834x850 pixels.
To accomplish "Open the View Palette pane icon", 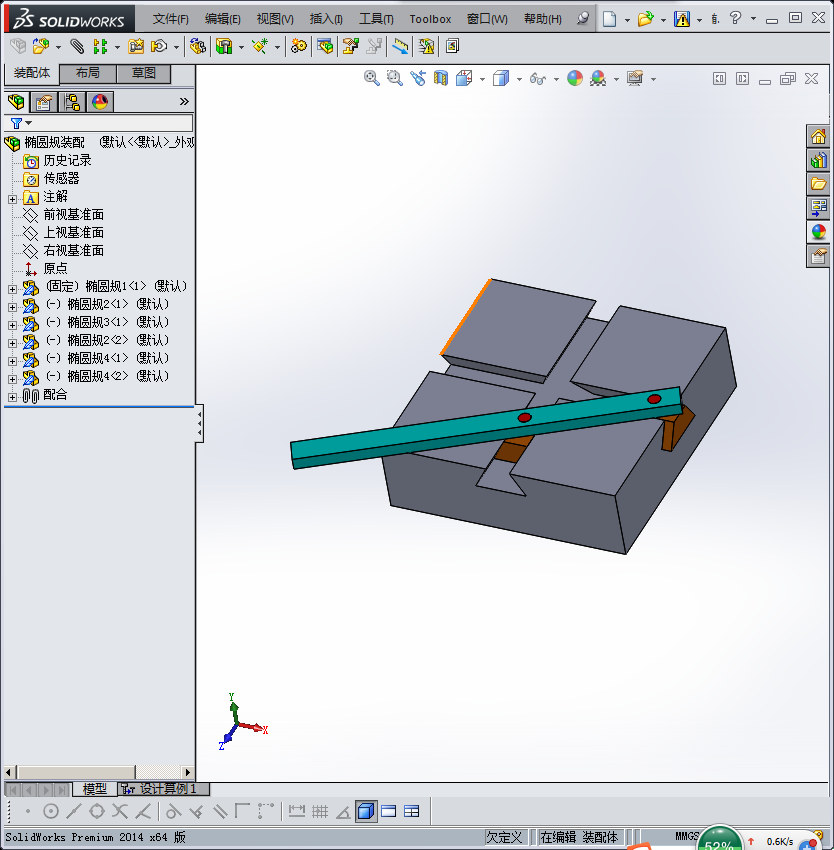I will (x=818, y=208).
